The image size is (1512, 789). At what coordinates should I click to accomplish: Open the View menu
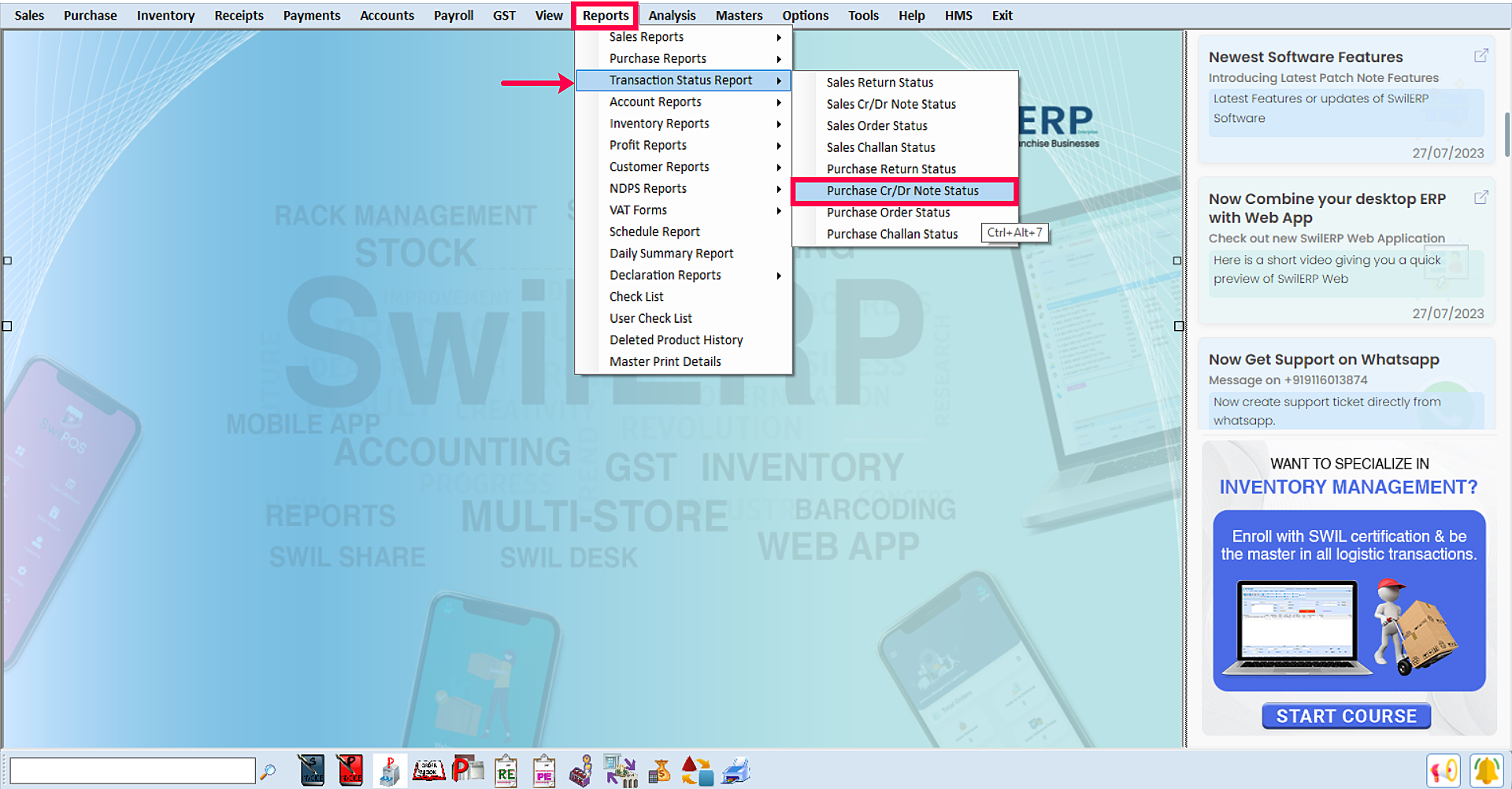549,15
